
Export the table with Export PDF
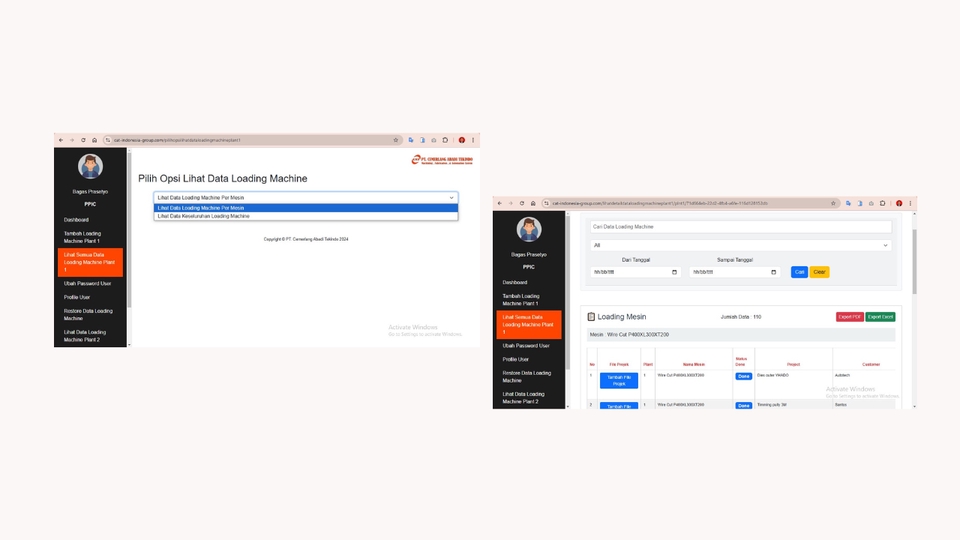pyautogui.click(x=849, y=317)
